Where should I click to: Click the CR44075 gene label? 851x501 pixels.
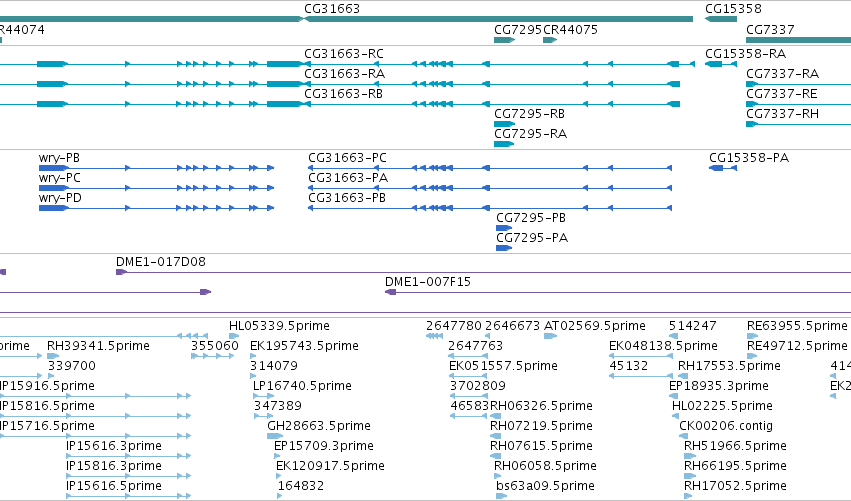tap(570, 30)
